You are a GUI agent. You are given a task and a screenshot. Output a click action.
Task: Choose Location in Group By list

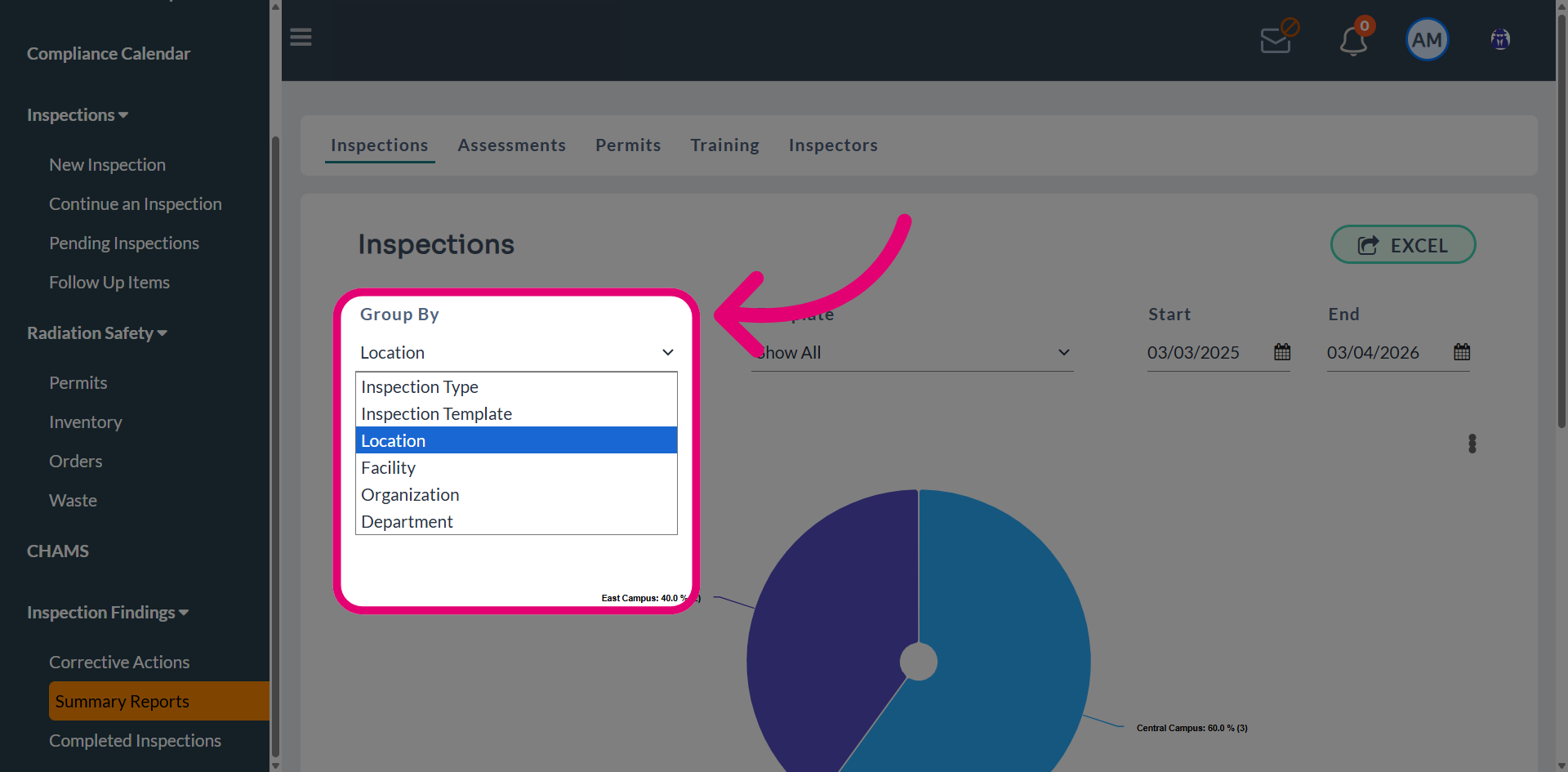tap(516, 440)
